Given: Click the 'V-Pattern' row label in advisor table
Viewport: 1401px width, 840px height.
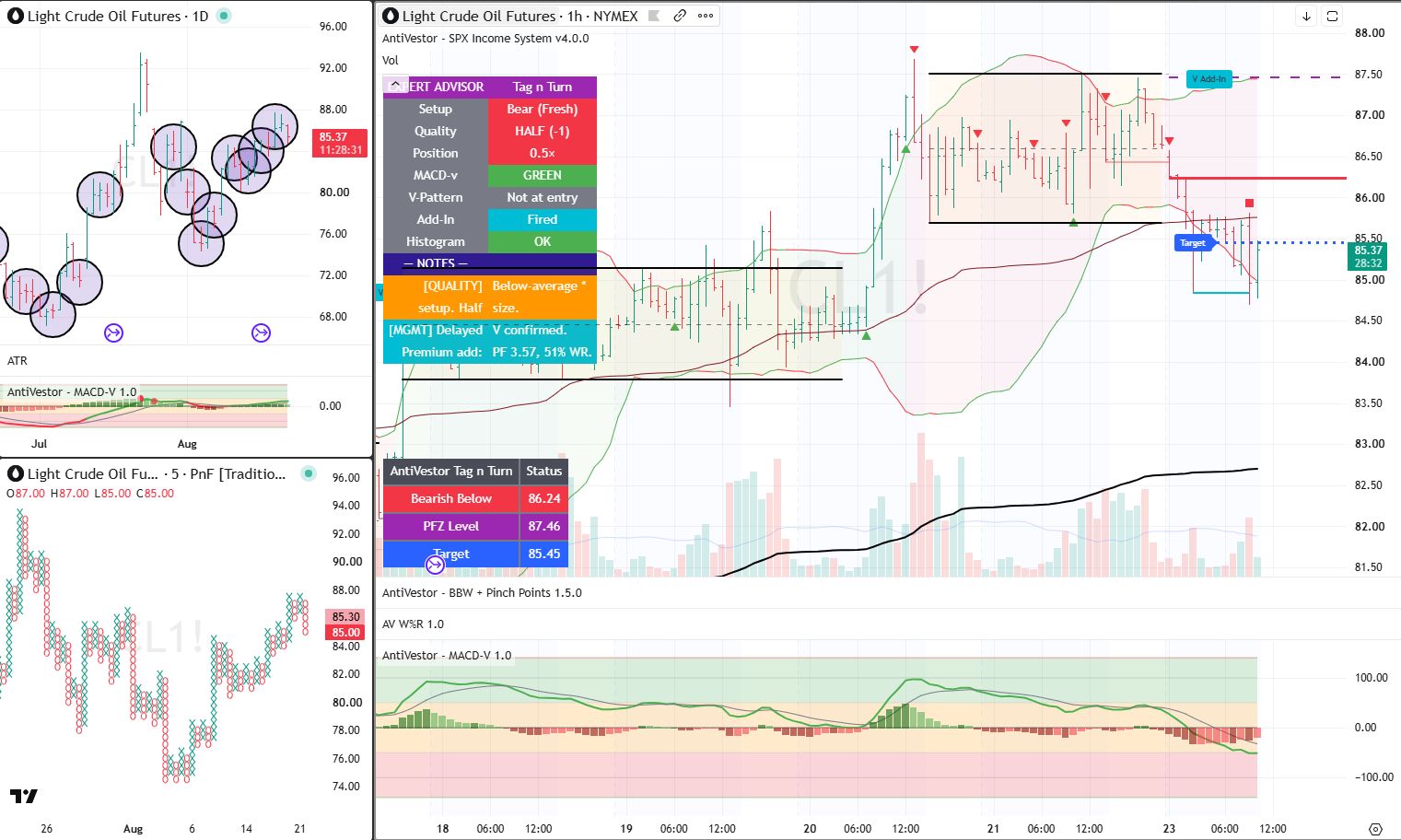Looking at the screenshot, I should coord(436,197).
